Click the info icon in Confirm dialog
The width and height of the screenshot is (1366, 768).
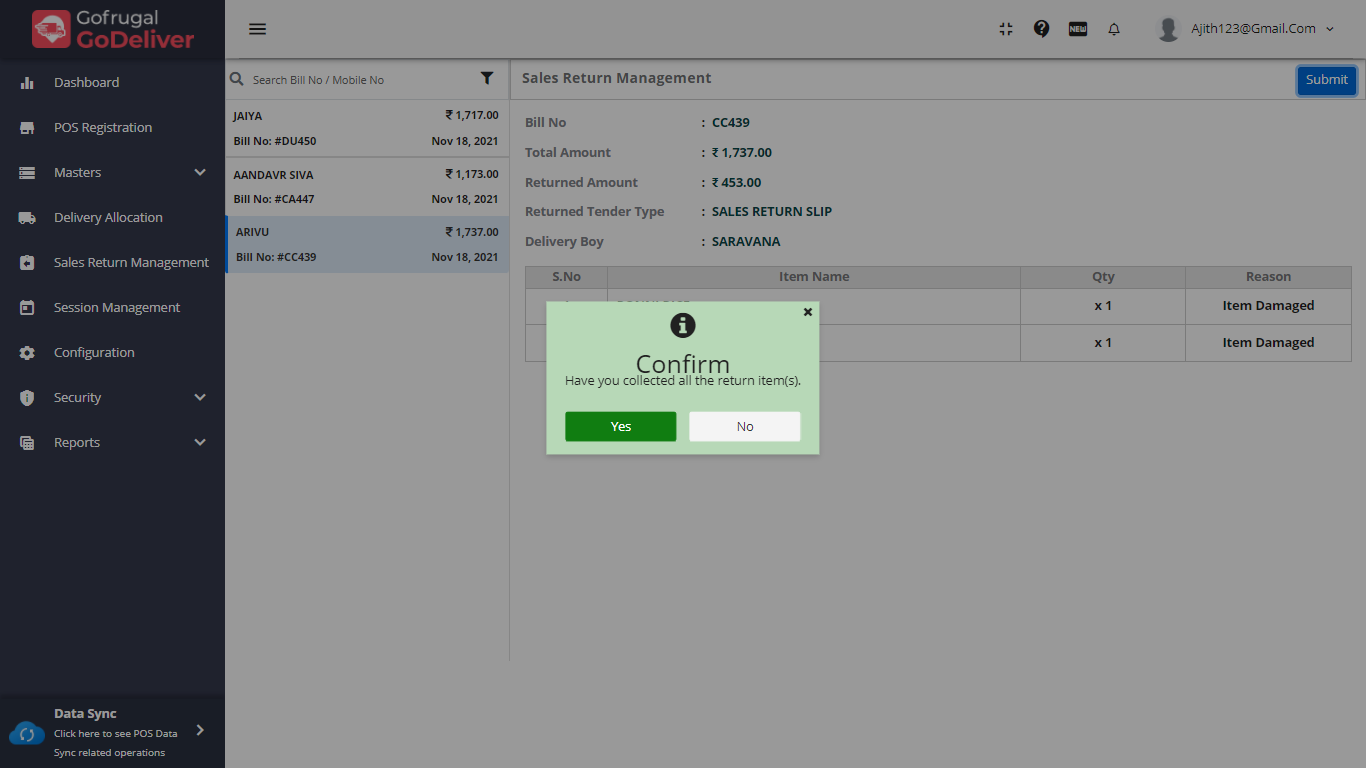coord(683,325)
